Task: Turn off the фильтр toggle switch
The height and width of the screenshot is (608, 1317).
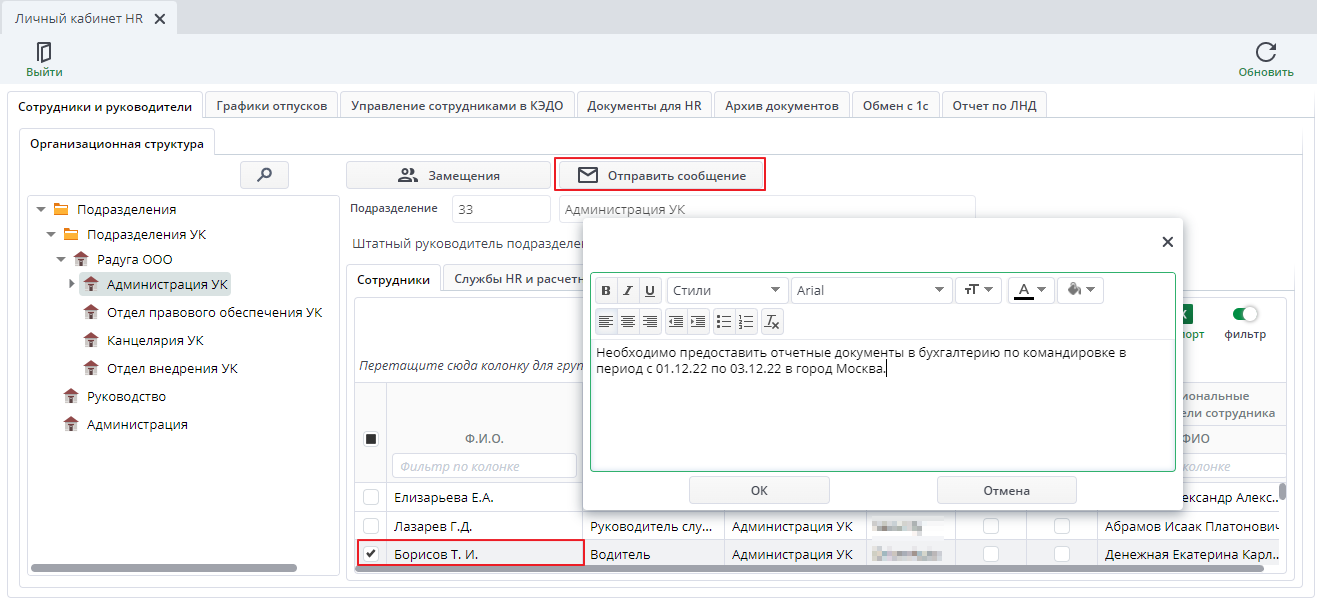Action: tap(1245, 314)
